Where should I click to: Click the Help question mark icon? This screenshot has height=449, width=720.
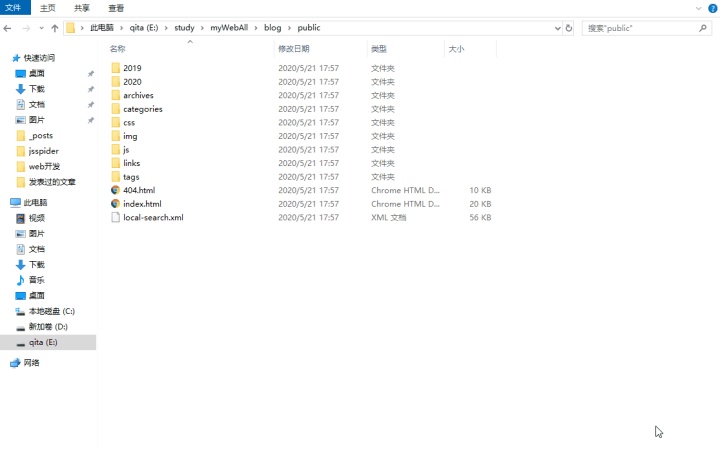click(x=711, y=7)
